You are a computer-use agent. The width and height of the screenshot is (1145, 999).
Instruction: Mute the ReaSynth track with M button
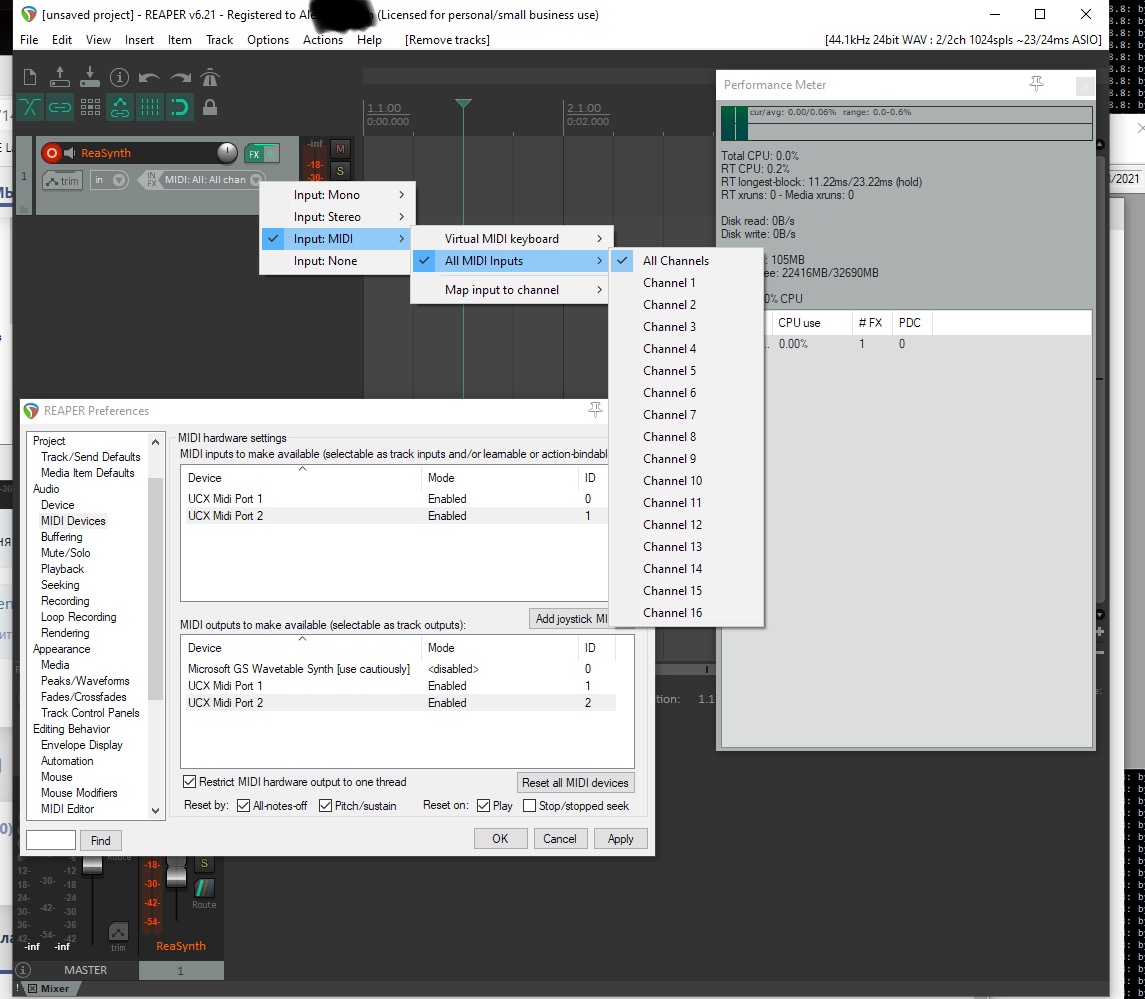(340, 149)
